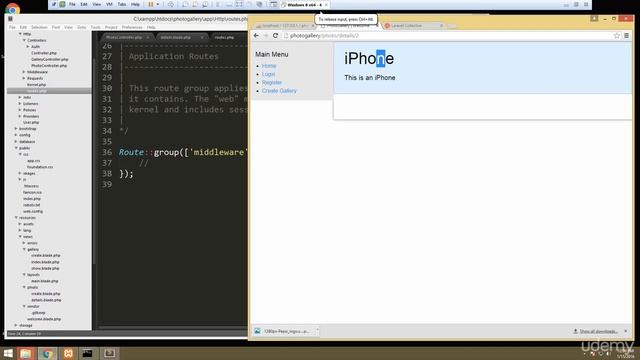Expand the Auth folder
This screenshot has height=360, width=640.
28,47
